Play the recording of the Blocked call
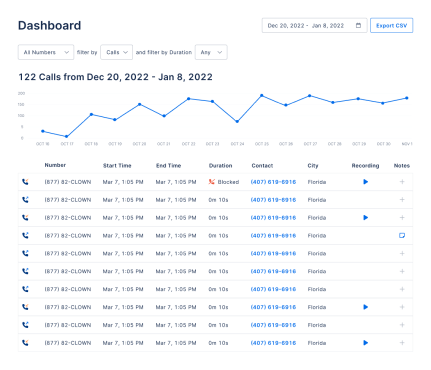 (x=366, y=182)
